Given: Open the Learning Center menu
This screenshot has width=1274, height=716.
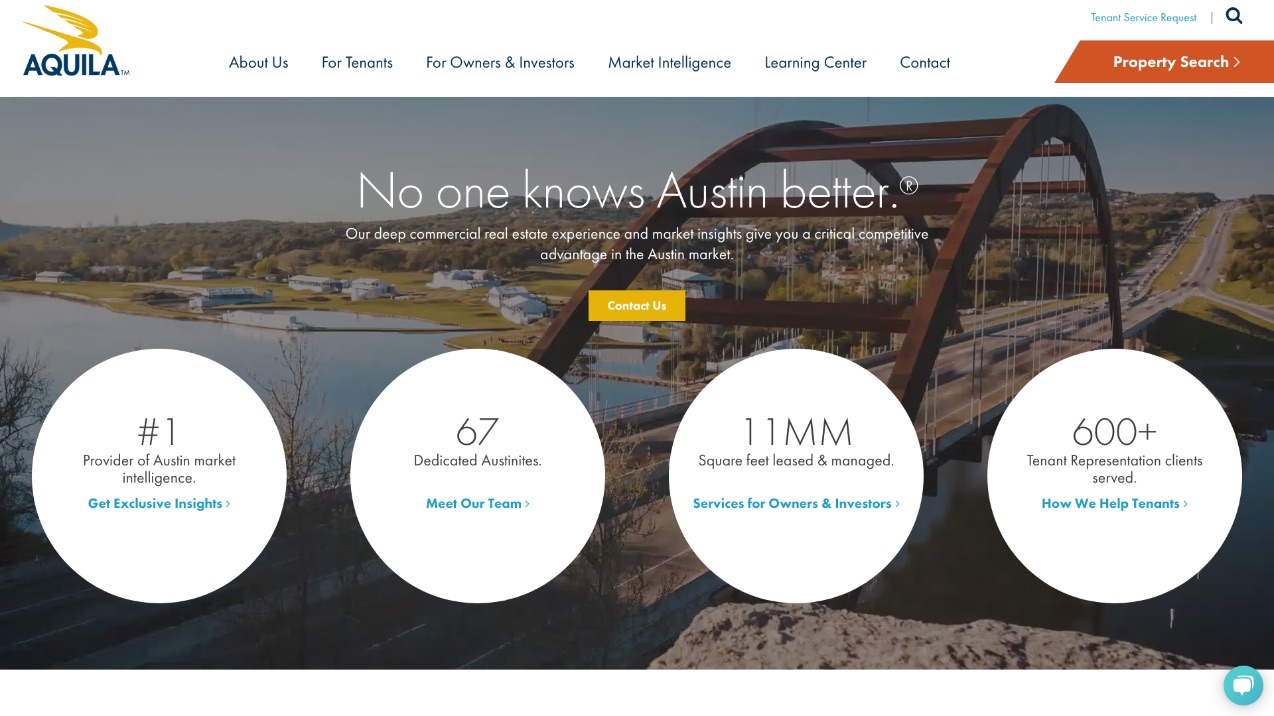Looking at the screenshot, I should click(815, 63).
